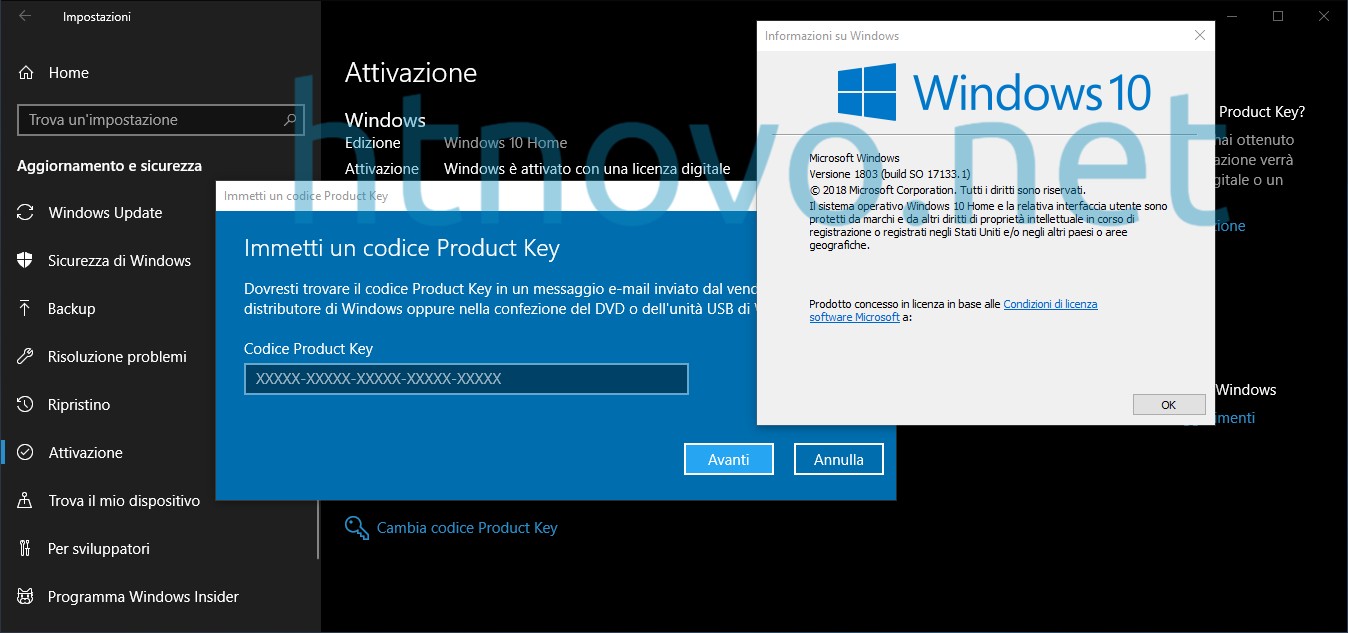Open Programma Windows Insider section
This screenshot has height=633, width=1348.
pyautogui.click(x=143, y=596)
